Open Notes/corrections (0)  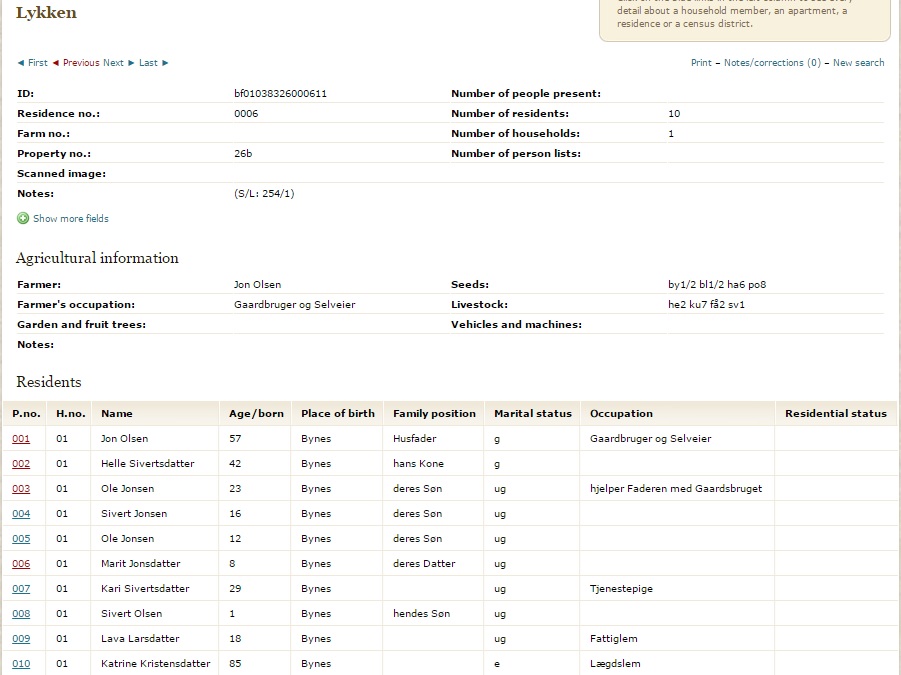point(772,63)
